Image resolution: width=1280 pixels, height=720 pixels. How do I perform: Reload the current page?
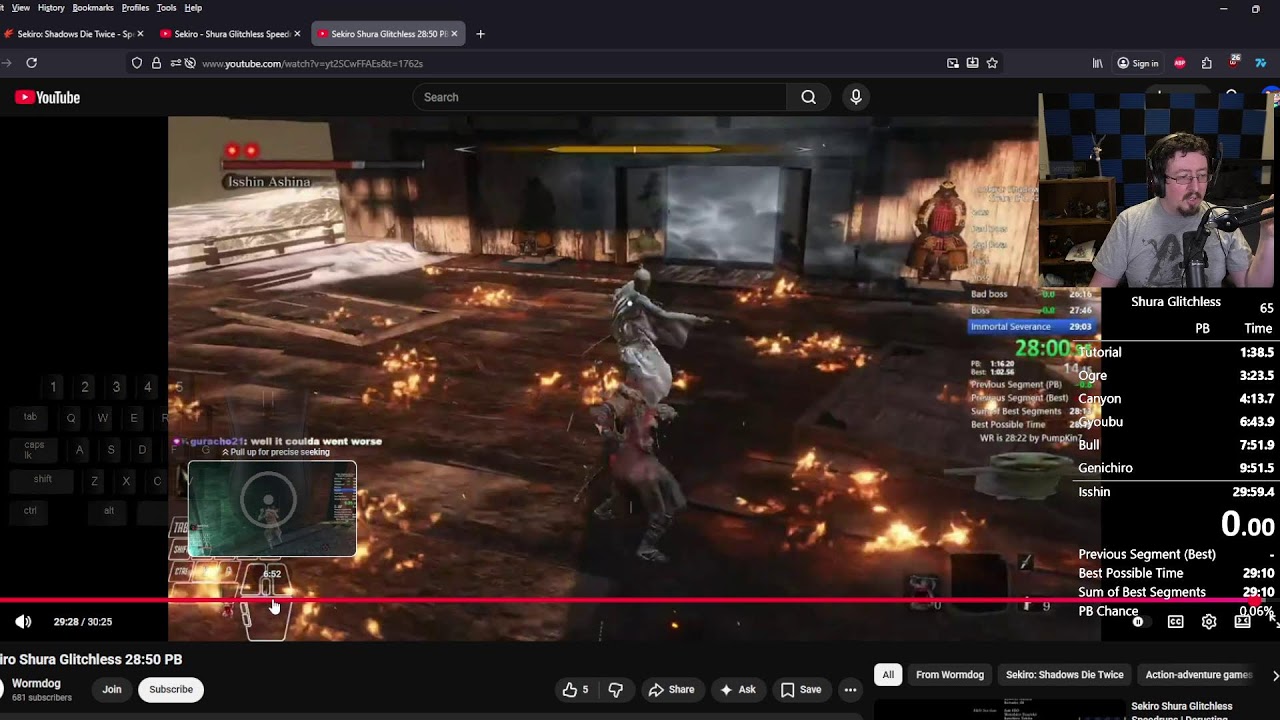click(x=32, y=63)
